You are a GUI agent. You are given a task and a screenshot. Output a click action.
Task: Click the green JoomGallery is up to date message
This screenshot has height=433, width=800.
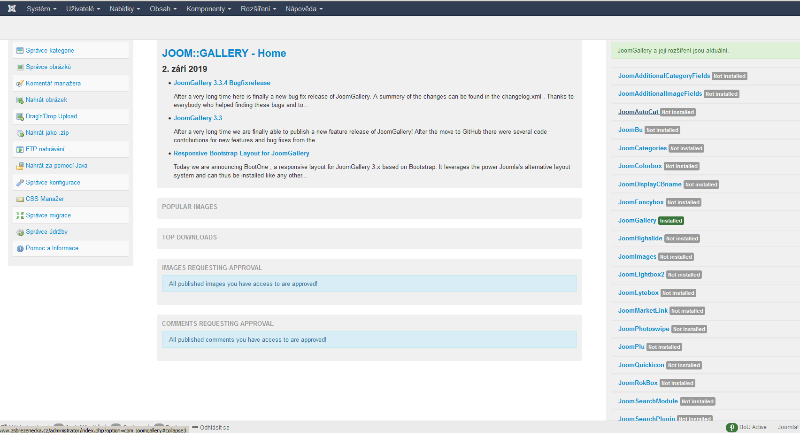click(x=706, y=50)
